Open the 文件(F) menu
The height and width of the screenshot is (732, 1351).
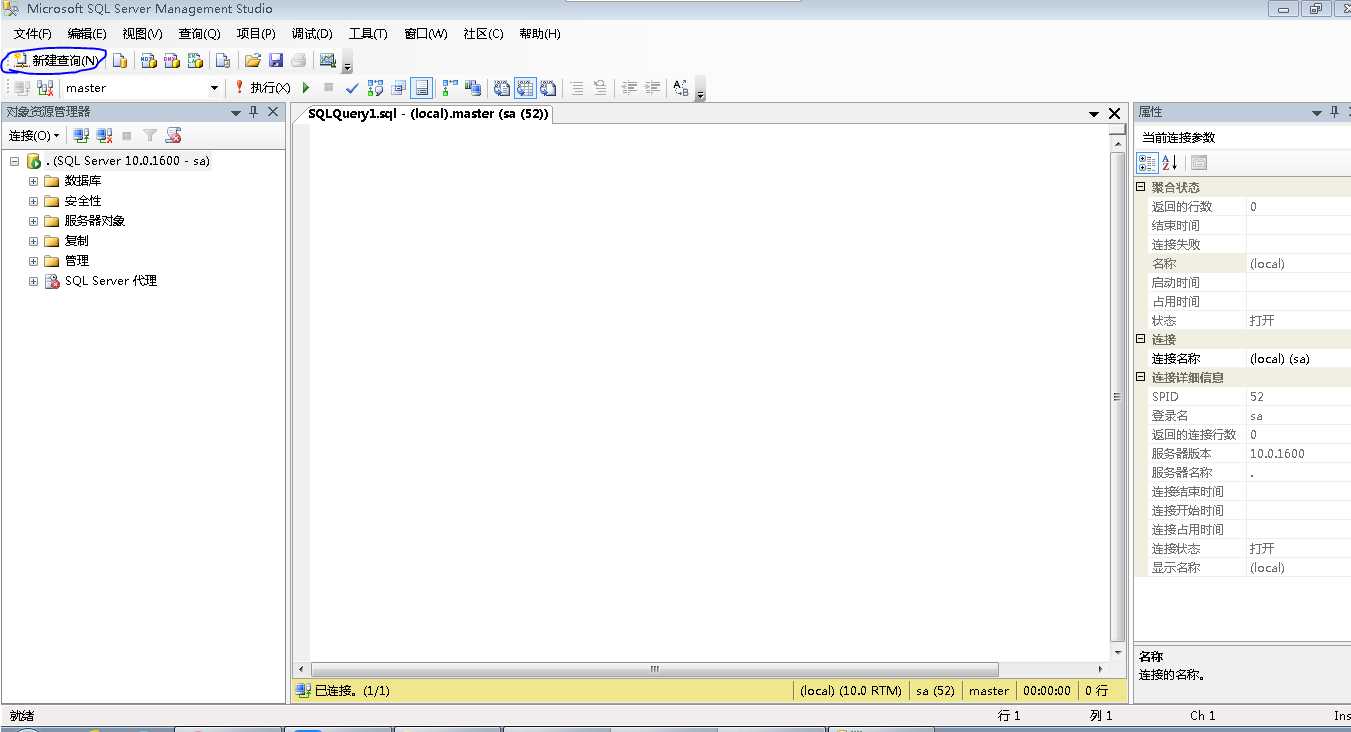pyautogui.click(x=33, y=34)
